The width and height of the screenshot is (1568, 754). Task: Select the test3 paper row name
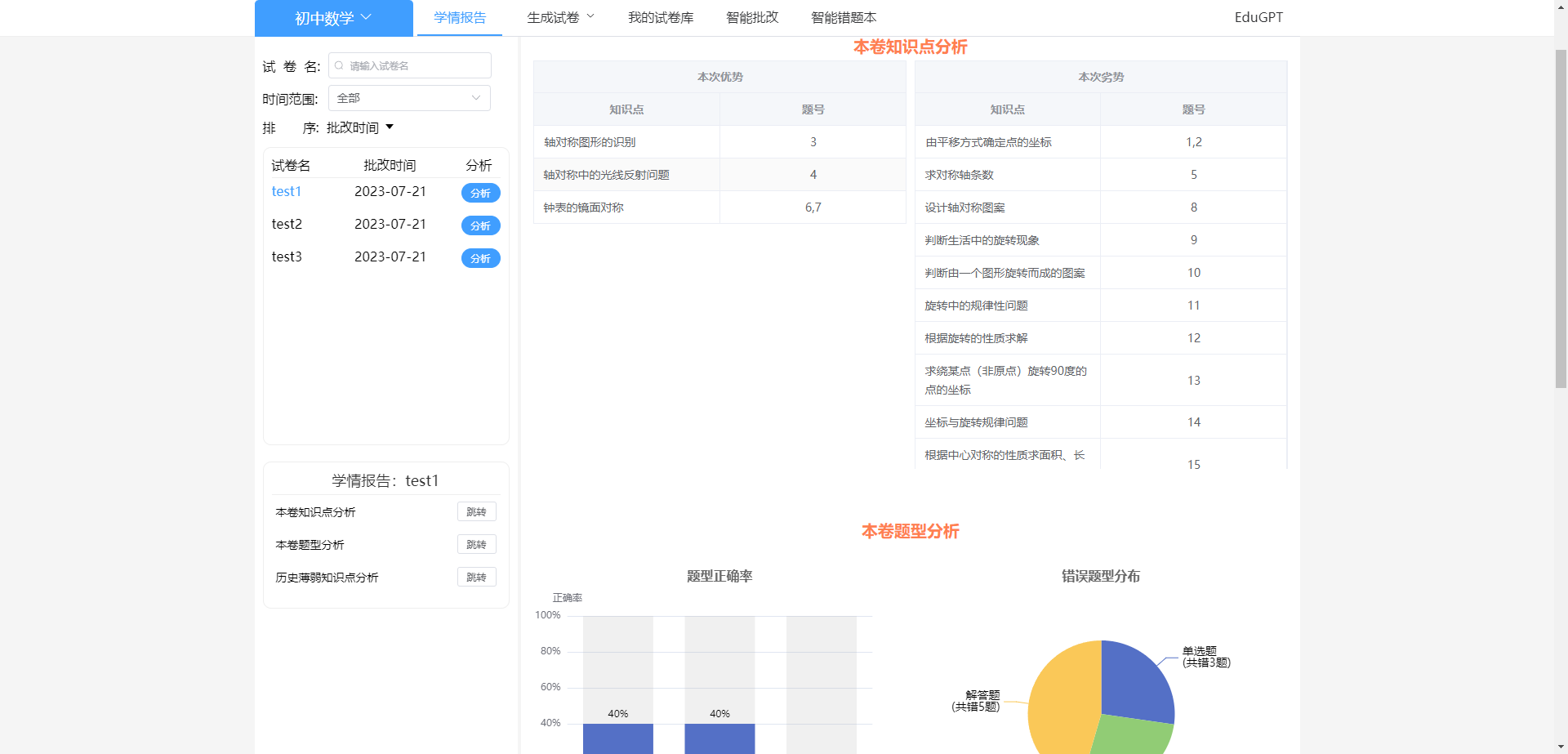click(x=287, y=257)
